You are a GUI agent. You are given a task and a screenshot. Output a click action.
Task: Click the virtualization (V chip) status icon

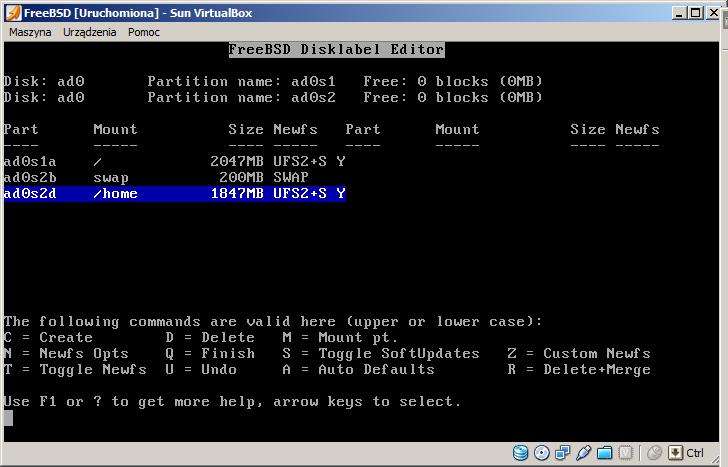(625, 453)
